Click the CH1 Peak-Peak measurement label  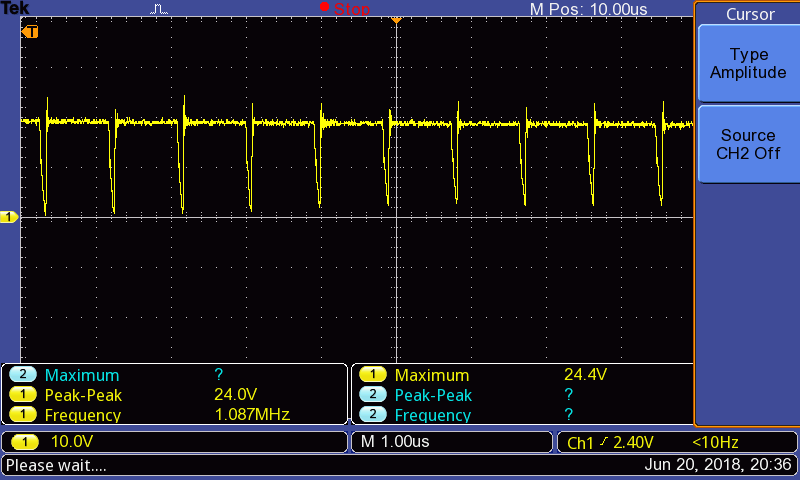pos(83,395)
